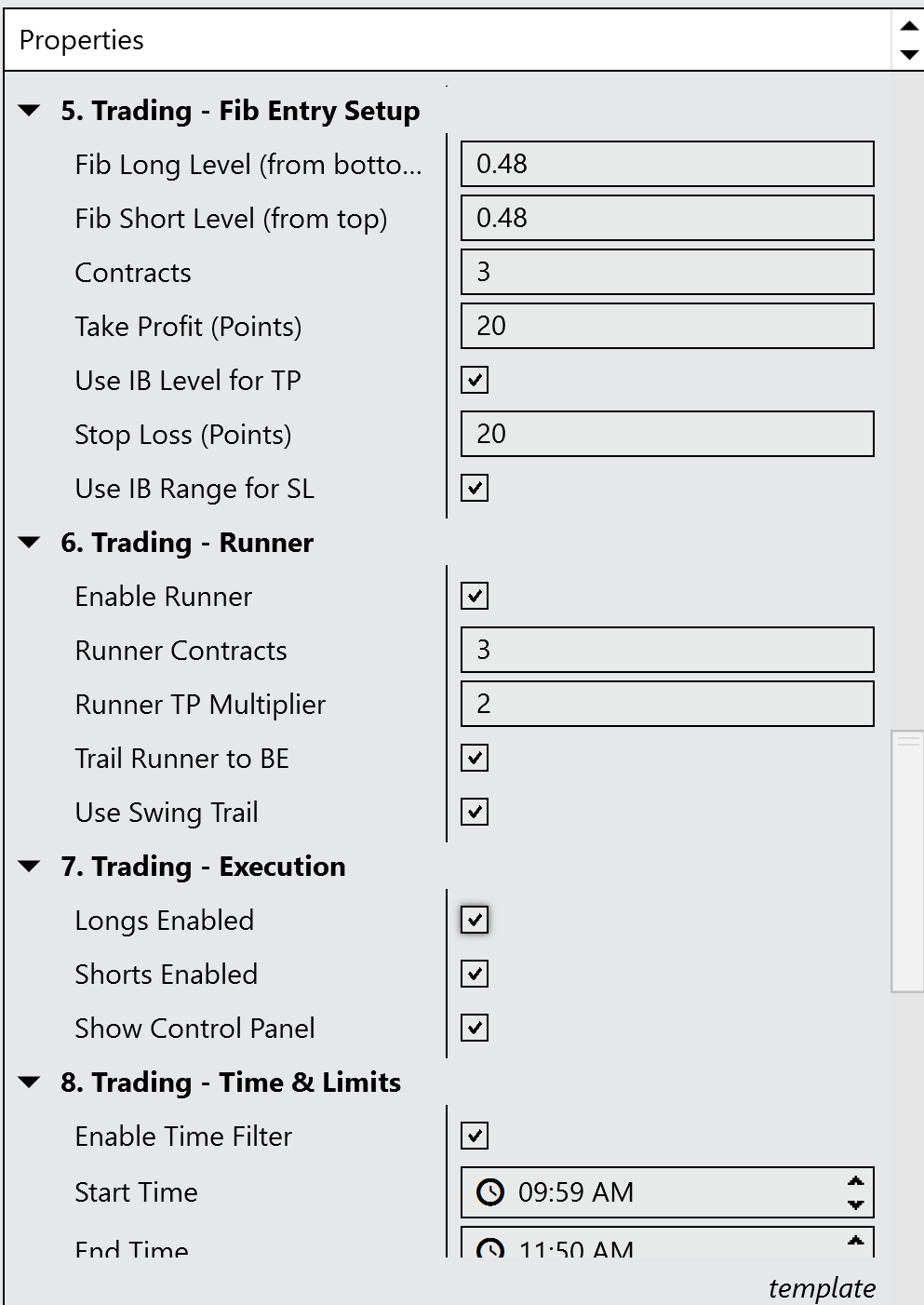The image size is (924, 1305).
Task: Increment Start Time with up arrow
Action: coord(855,1181)
